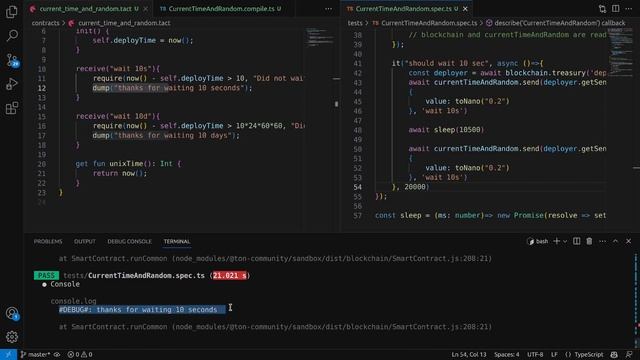Click right editor minimap
This screenshot has height=360, width=640.
(x=621, y=52)
